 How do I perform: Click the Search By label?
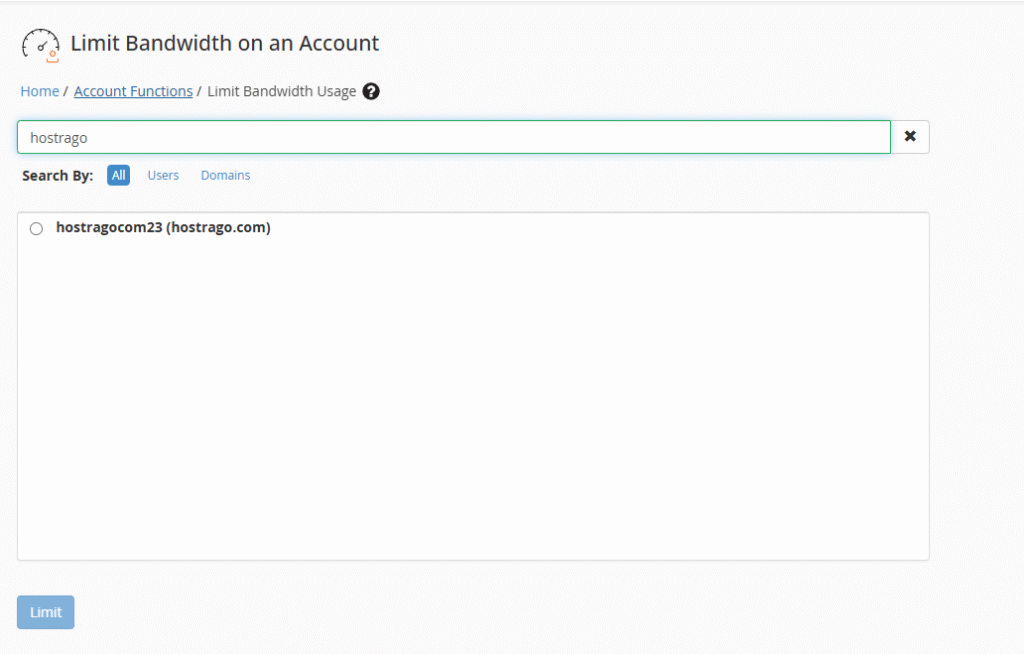(57, 176)
